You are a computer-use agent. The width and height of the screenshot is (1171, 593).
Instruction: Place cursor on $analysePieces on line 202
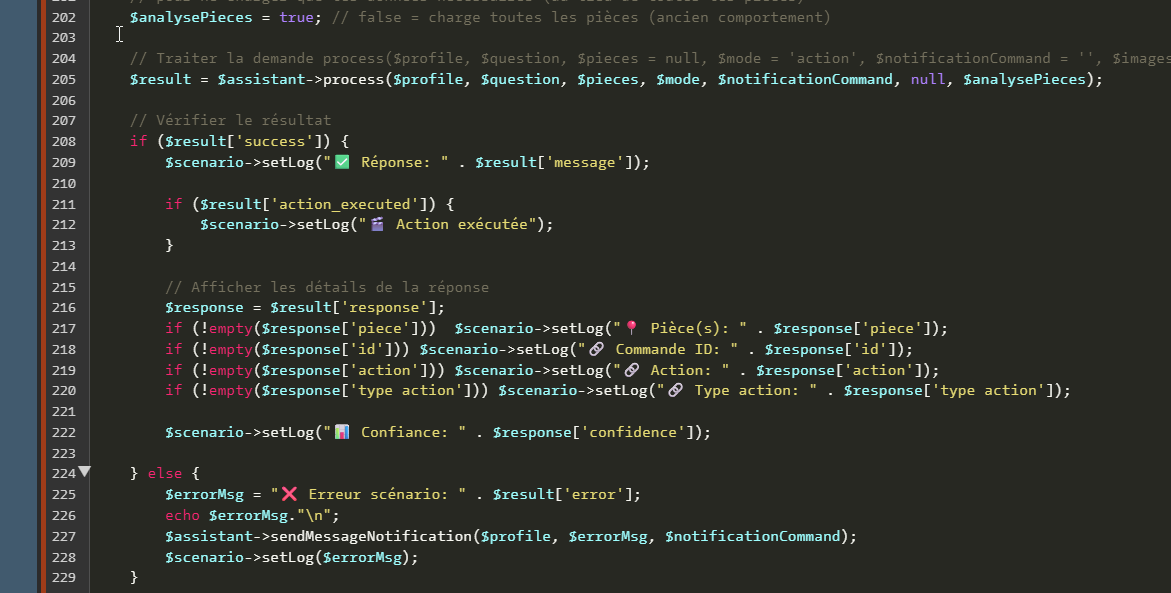coord(191,17)
